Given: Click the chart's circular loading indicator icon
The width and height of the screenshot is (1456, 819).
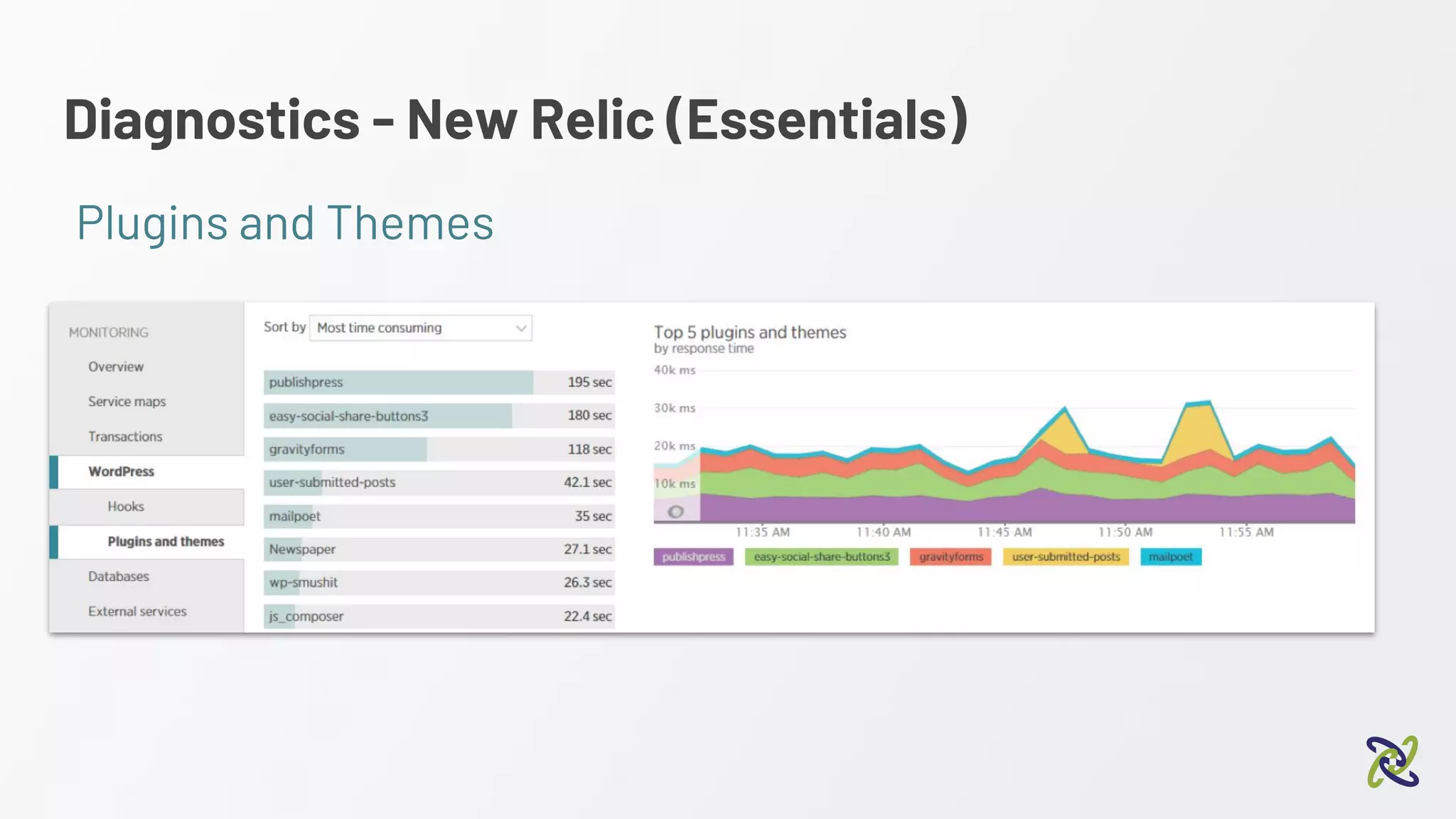Looking at the screenshot, I should 676,512.
